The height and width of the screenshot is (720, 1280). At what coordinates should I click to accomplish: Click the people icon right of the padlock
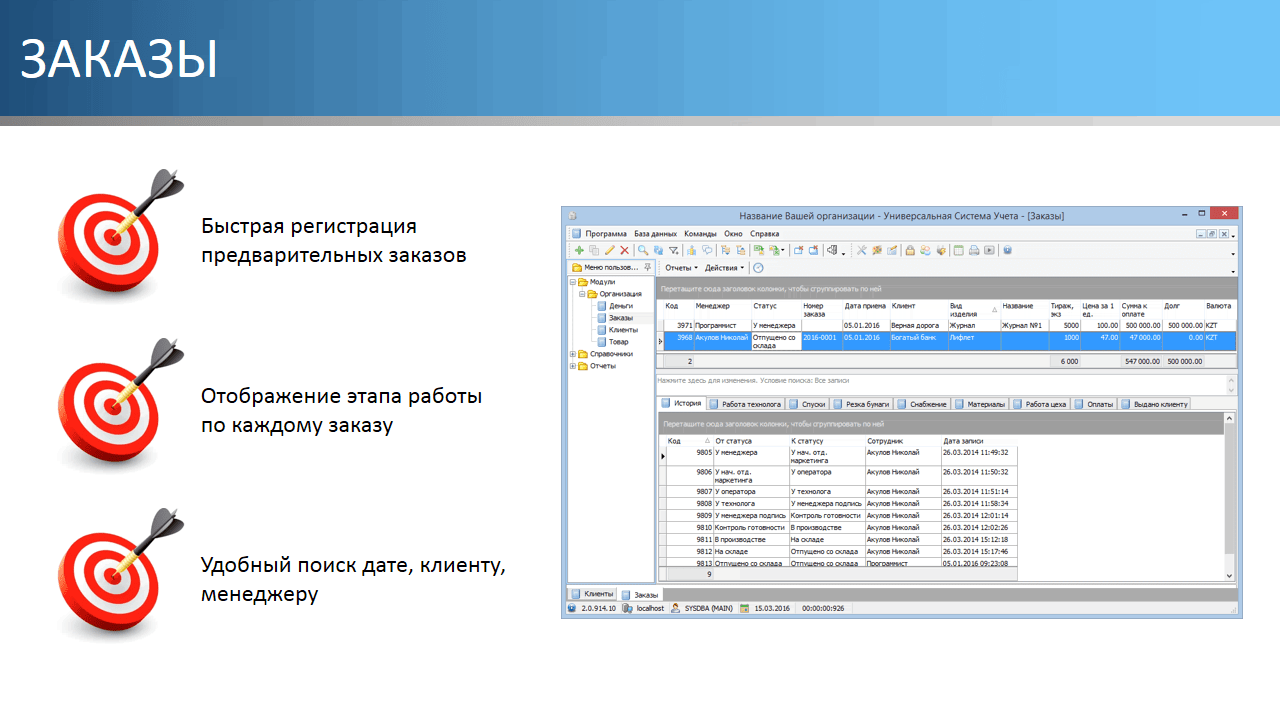tap(926, 250)
